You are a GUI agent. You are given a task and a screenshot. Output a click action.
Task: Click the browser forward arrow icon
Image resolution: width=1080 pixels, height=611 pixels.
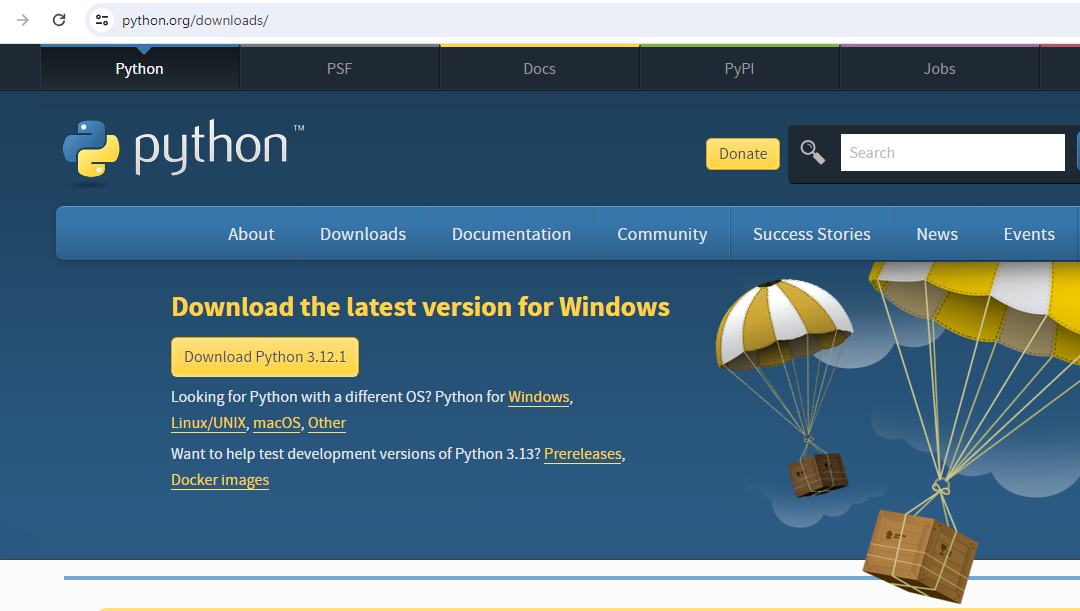click(x=23, y=20)
